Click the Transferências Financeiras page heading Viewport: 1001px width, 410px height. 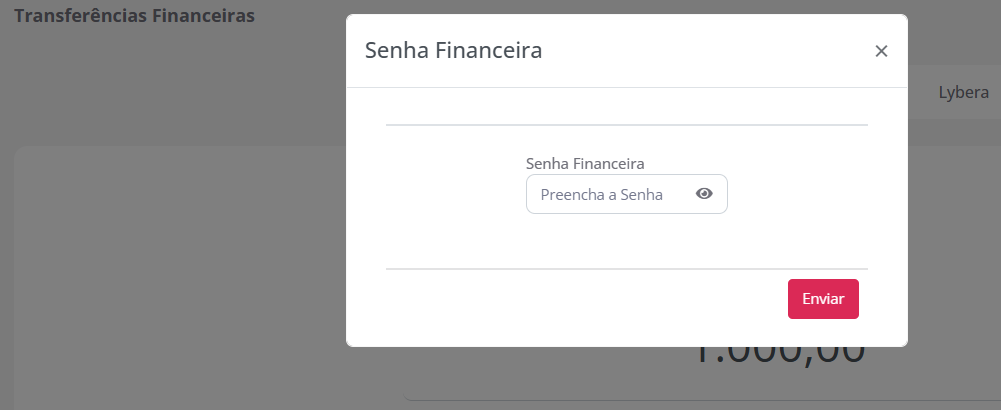click(134, 16)
